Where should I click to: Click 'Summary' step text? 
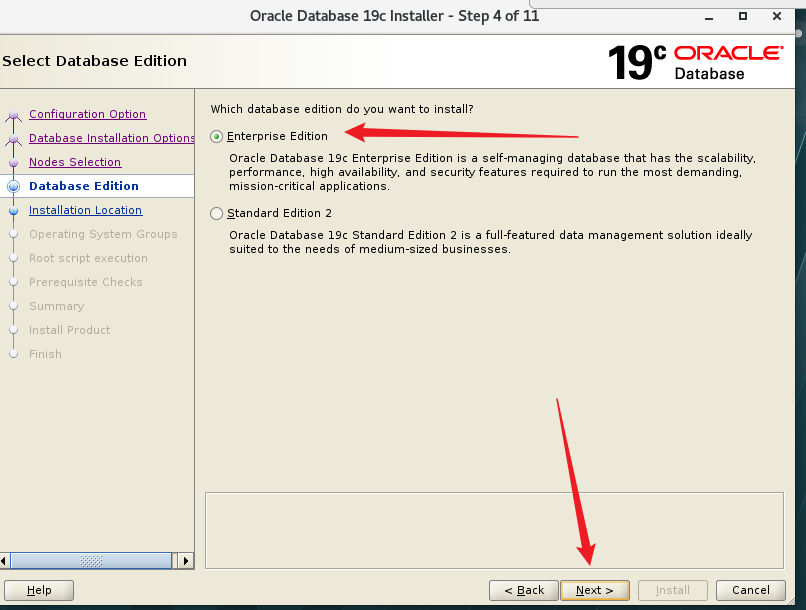pos(57,306)
